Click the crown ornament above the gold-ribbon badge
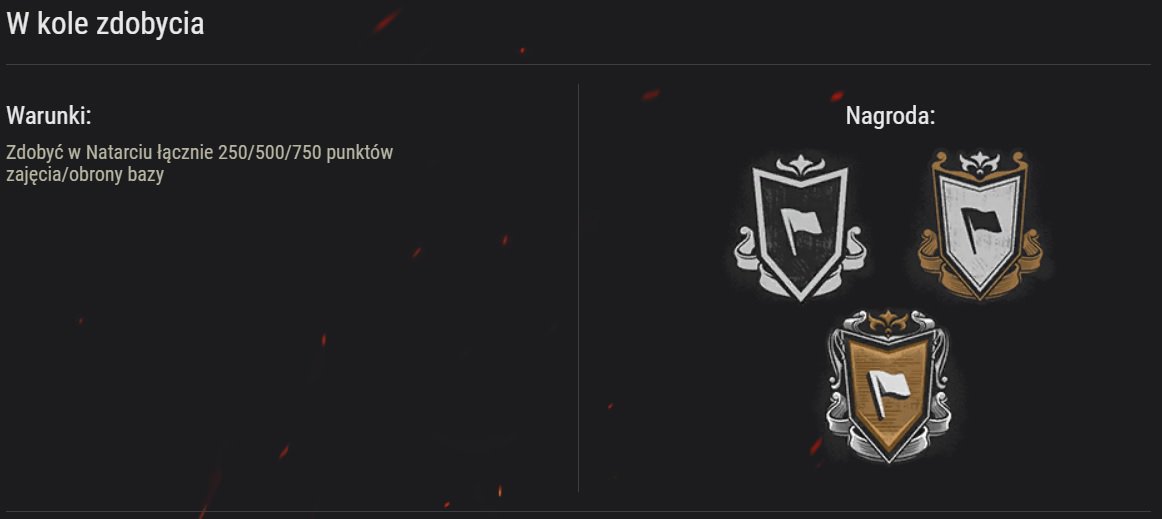The width and height of the screenshot is (1162, 519). click(x=980, y=162)
